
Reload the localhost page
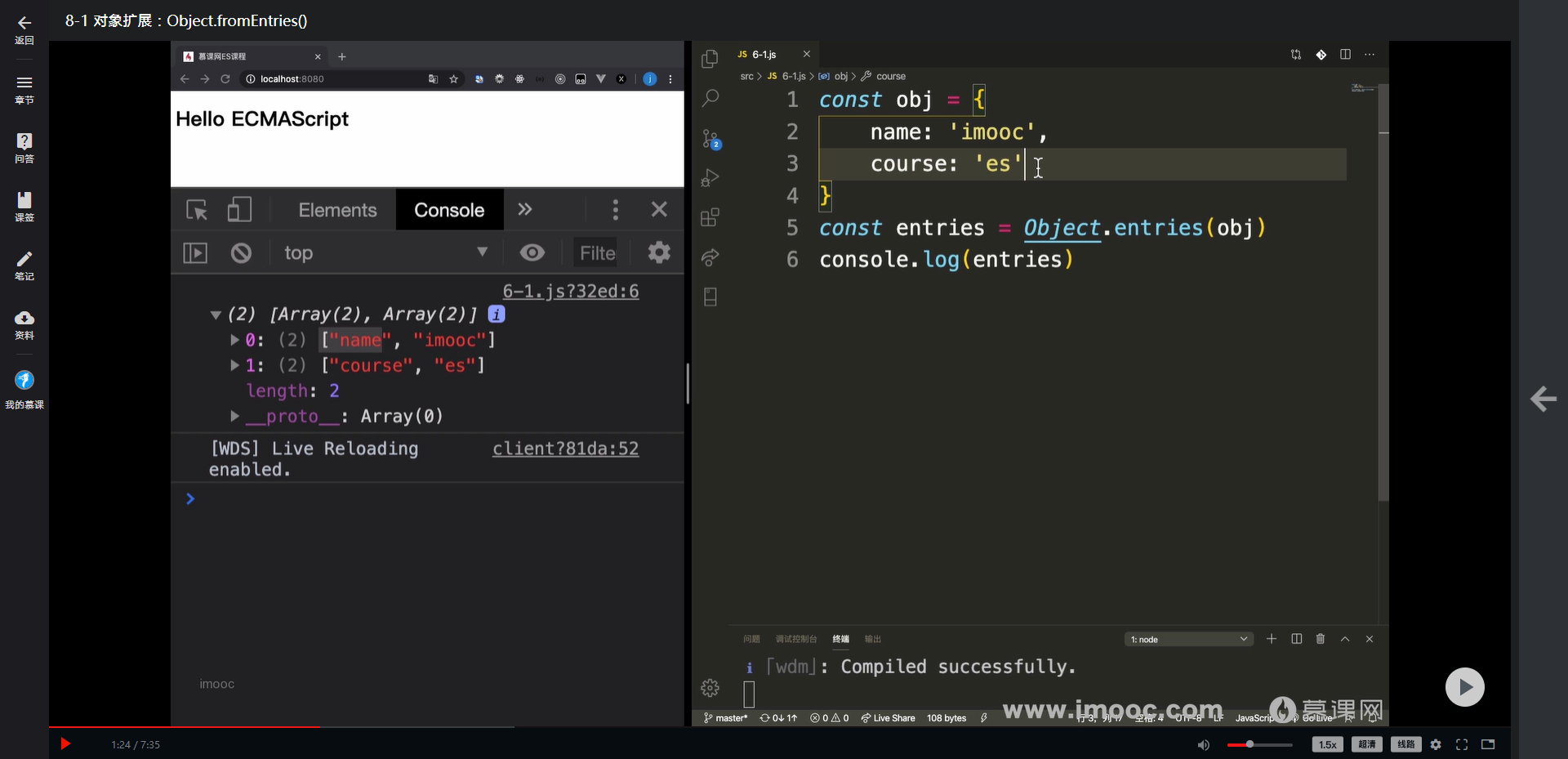(225, 79)
